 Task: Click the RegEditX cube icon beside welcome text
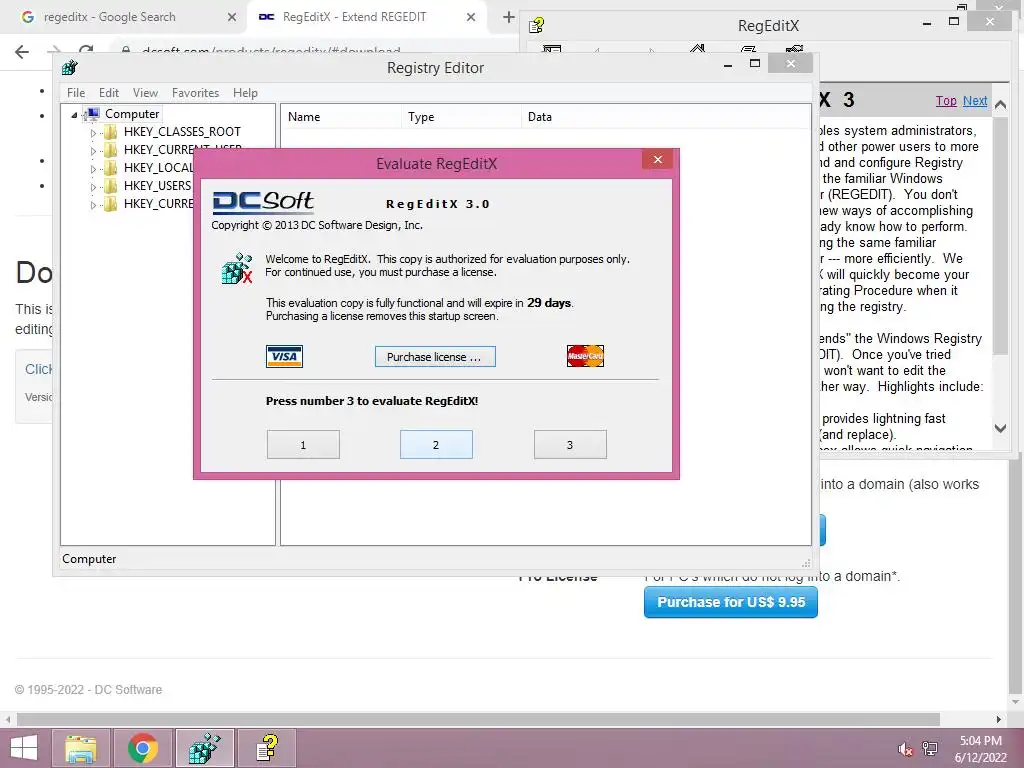236,268
